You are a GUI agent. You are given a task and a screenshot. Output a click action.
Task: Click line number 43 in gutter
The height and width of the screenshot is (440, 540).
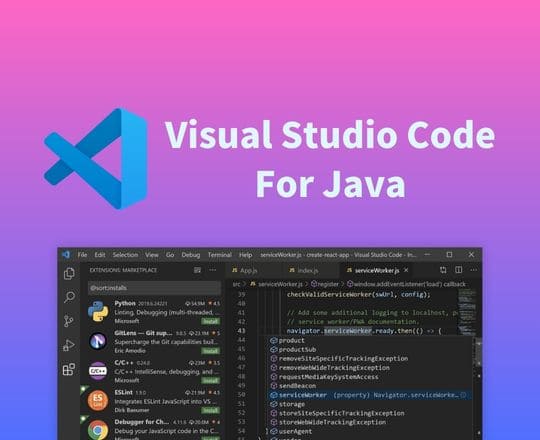pos(242,331)
